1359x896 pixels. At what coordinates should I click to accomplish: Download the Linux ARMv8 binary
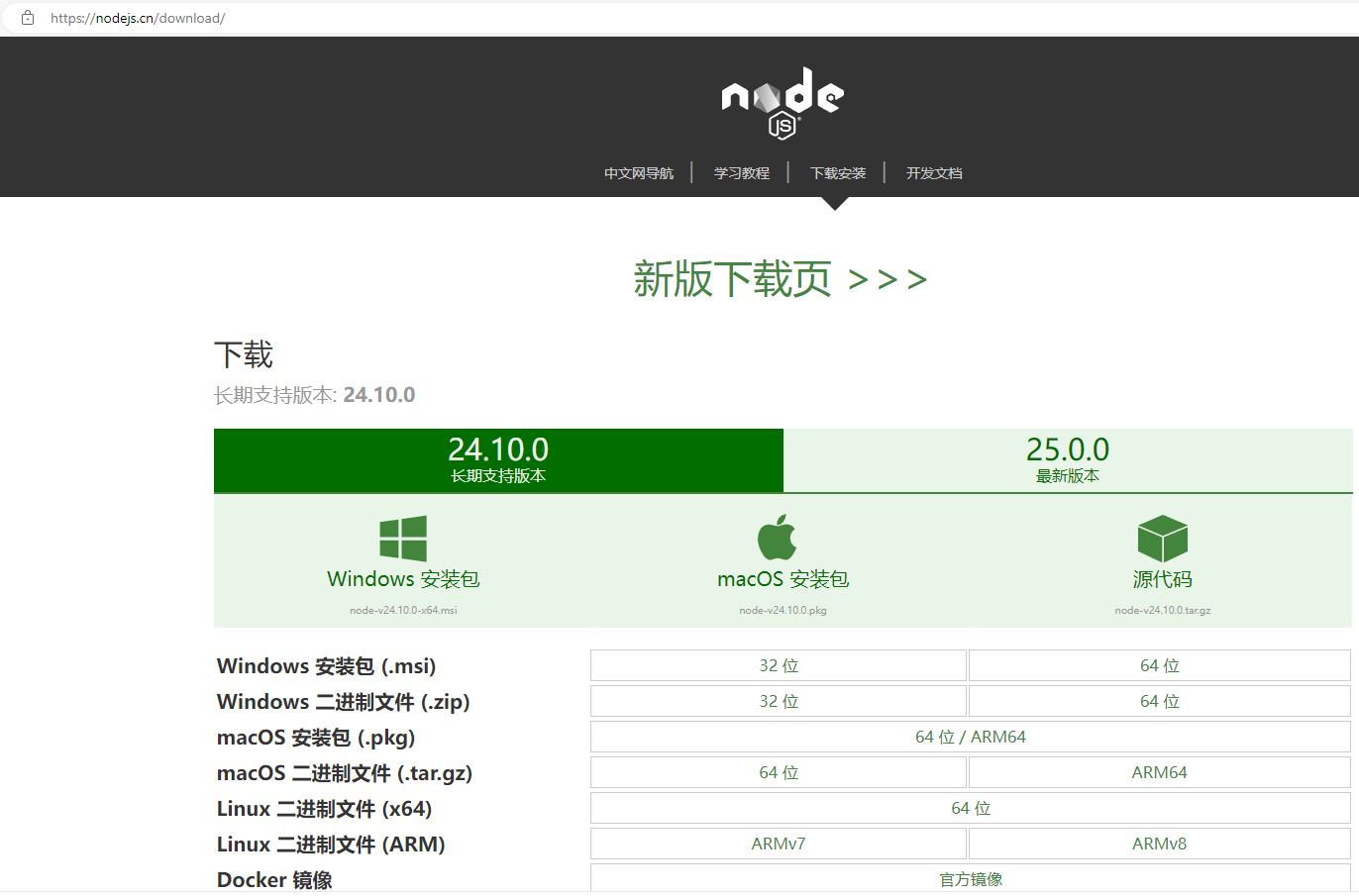(1159, 843)
